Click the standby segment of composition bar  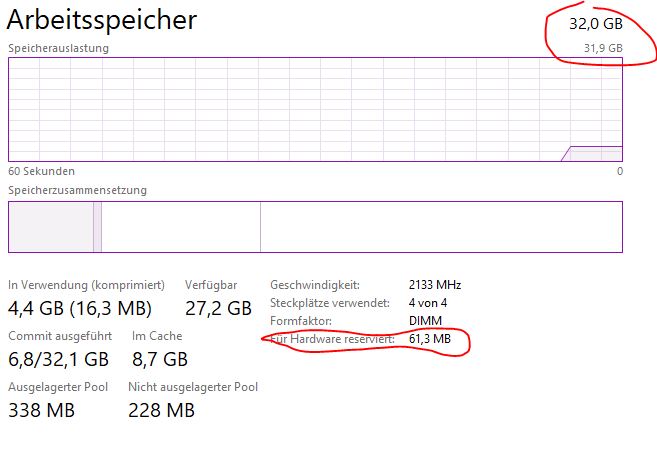pos(180,227)
